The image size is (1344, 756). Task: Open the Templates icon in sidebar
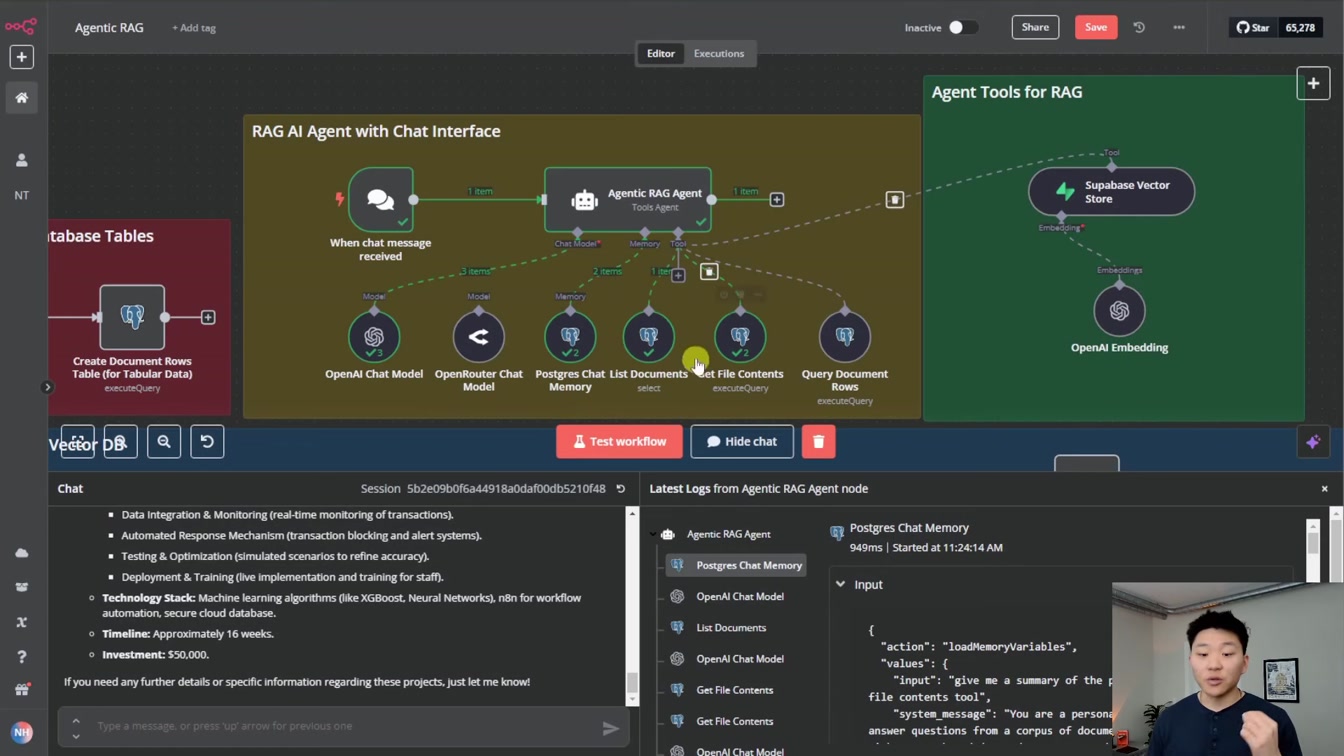(x=21, y=587)
